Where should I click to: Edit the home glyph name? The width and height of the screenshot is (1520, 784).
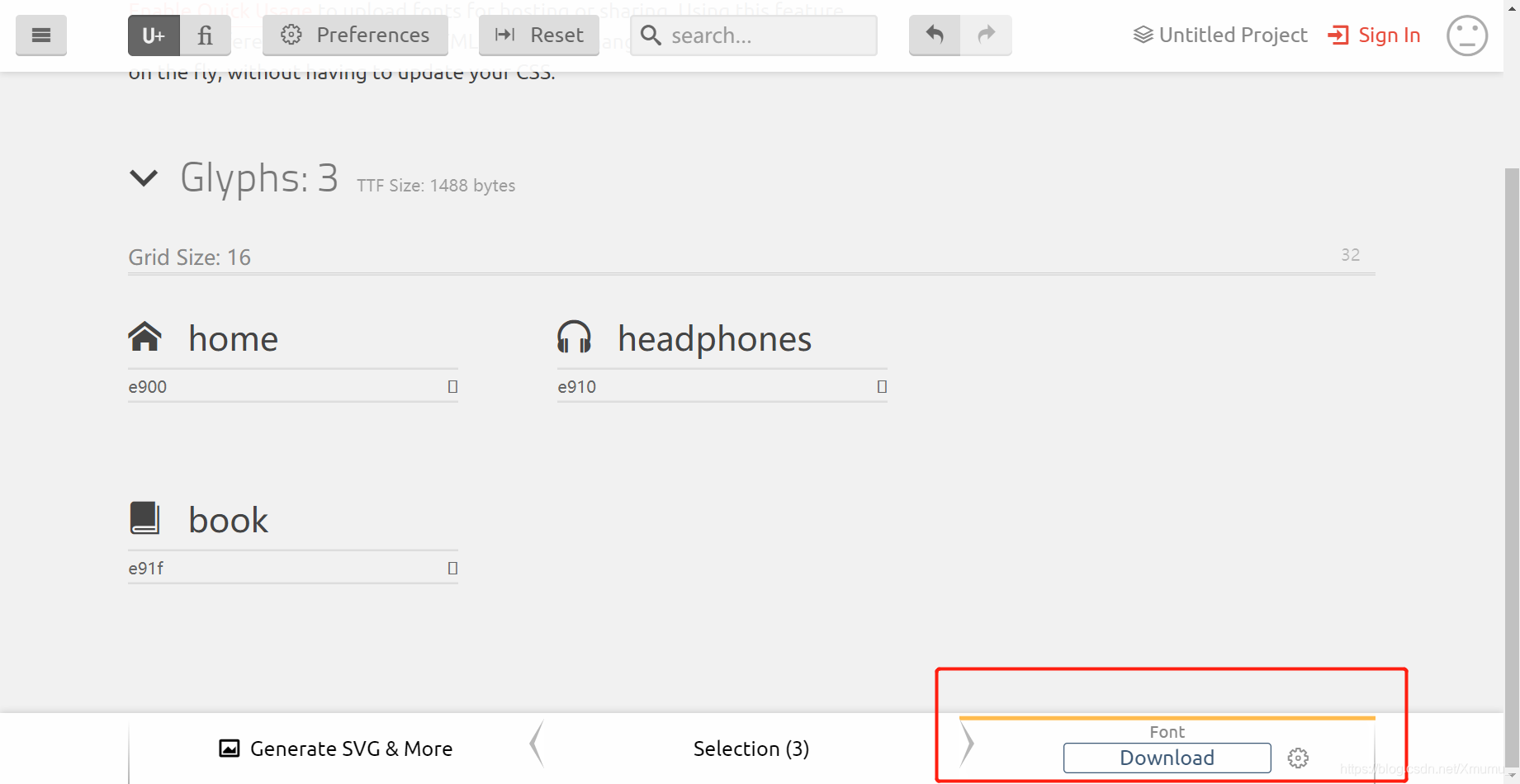(x=234, y=339)
